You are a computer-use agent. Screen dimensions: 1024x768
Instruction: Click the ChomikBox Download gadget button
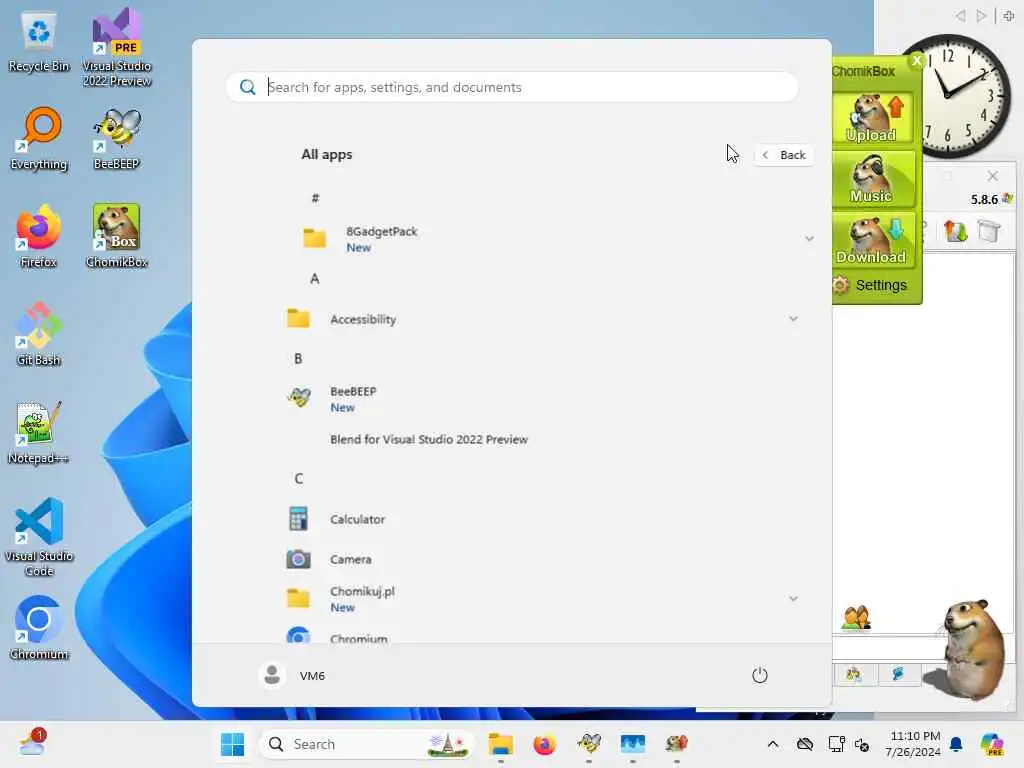click(872, 240)
